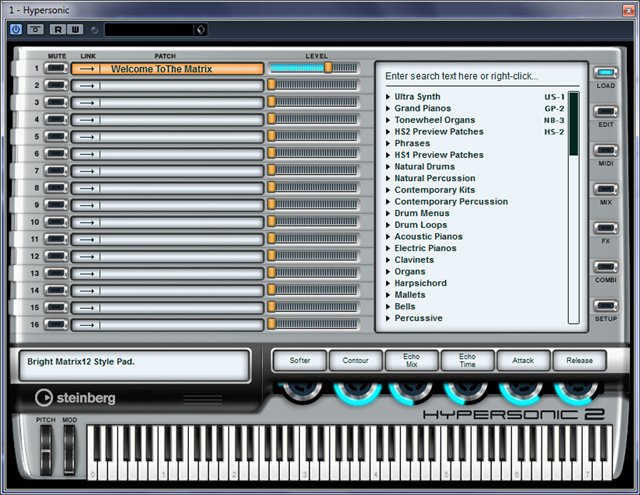Expand the Ultra Synth category
Image resolution: width=640 pixels, height=495 pixels.
pyautogui.click(x=388, y=97)
